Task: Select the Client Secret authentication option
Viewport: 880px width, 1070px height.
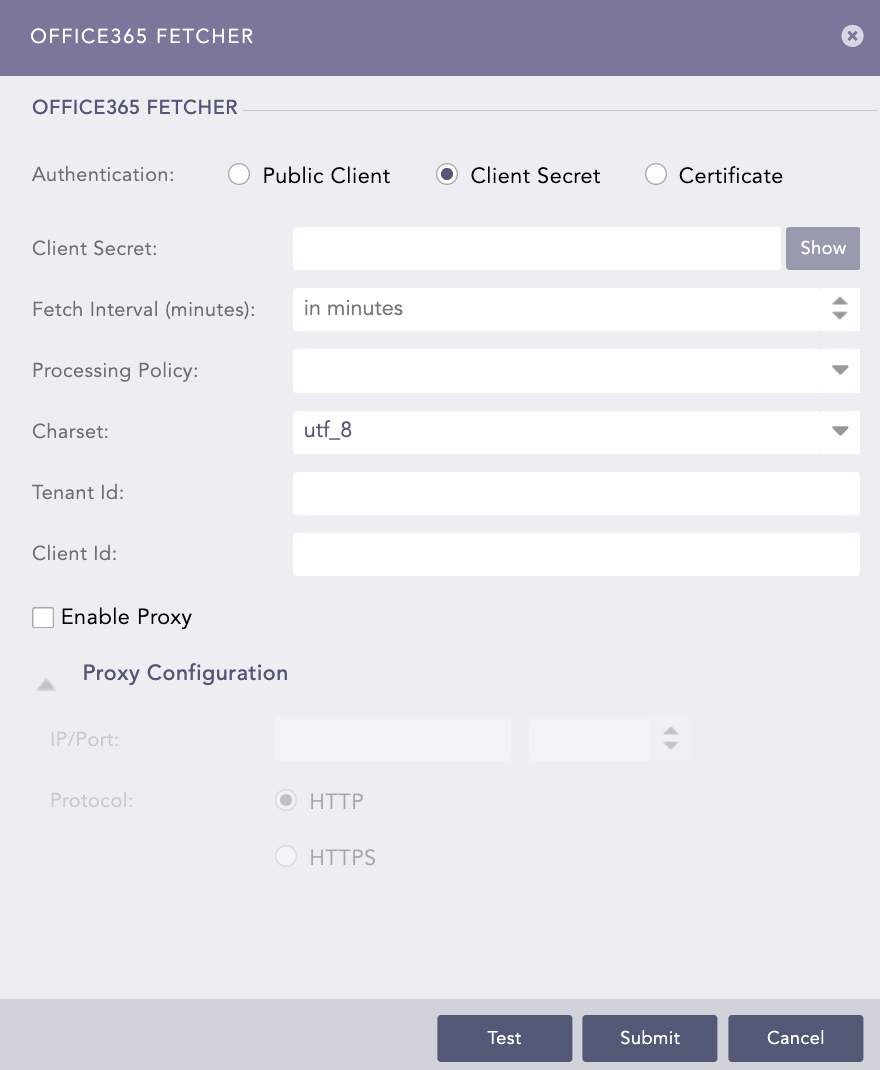Action: click(x=448, y=175)
